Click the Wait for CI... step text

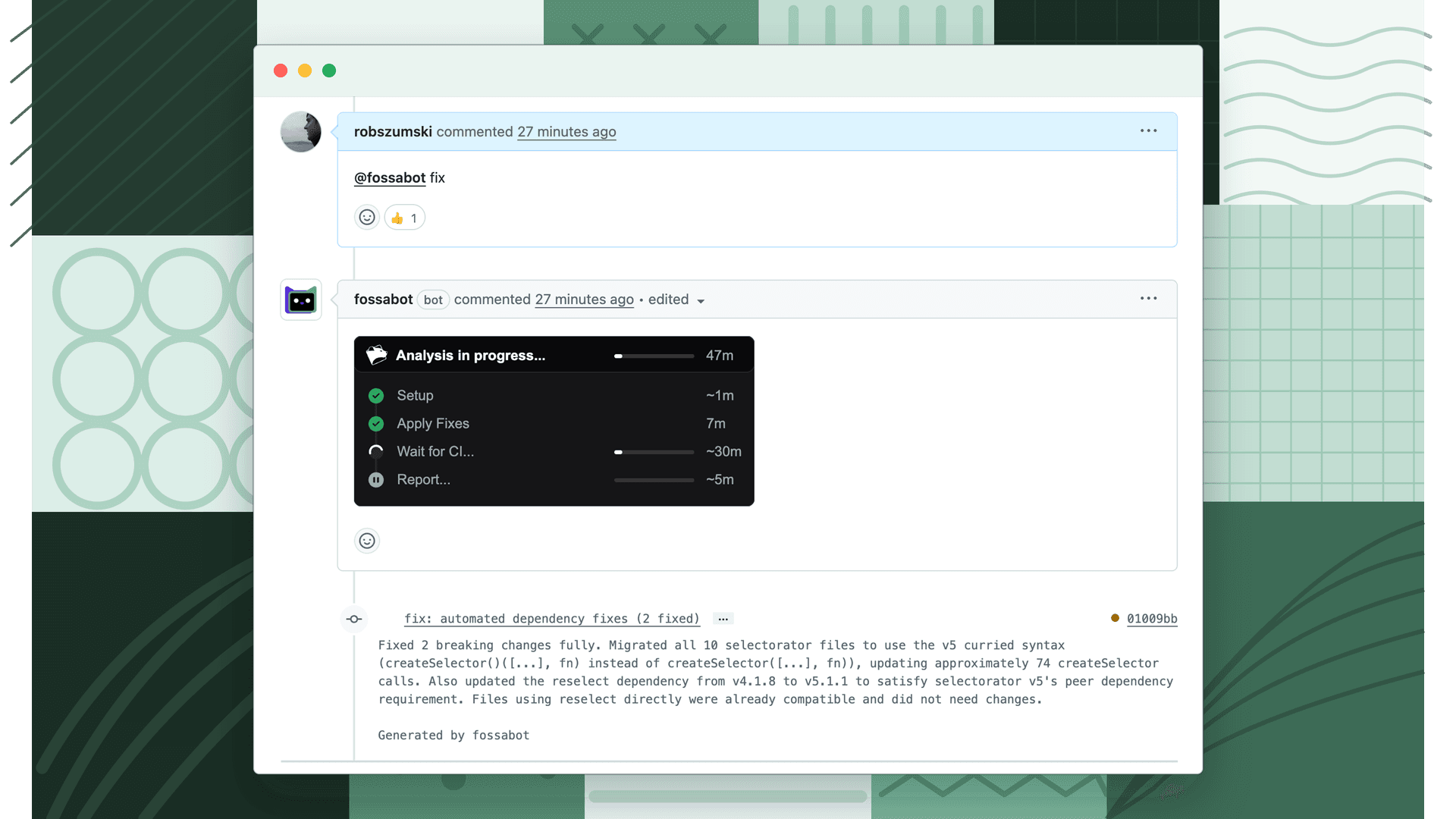click(435, 452)
